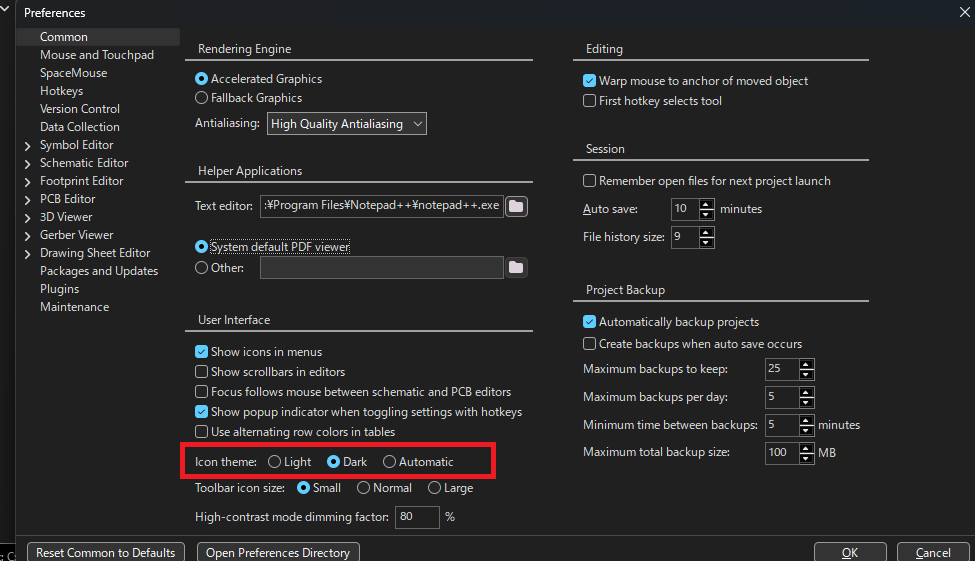Expand the PCB Editor tree node
Image resolution: width=975 pixels, height=561 pixels.
point(27,200)
